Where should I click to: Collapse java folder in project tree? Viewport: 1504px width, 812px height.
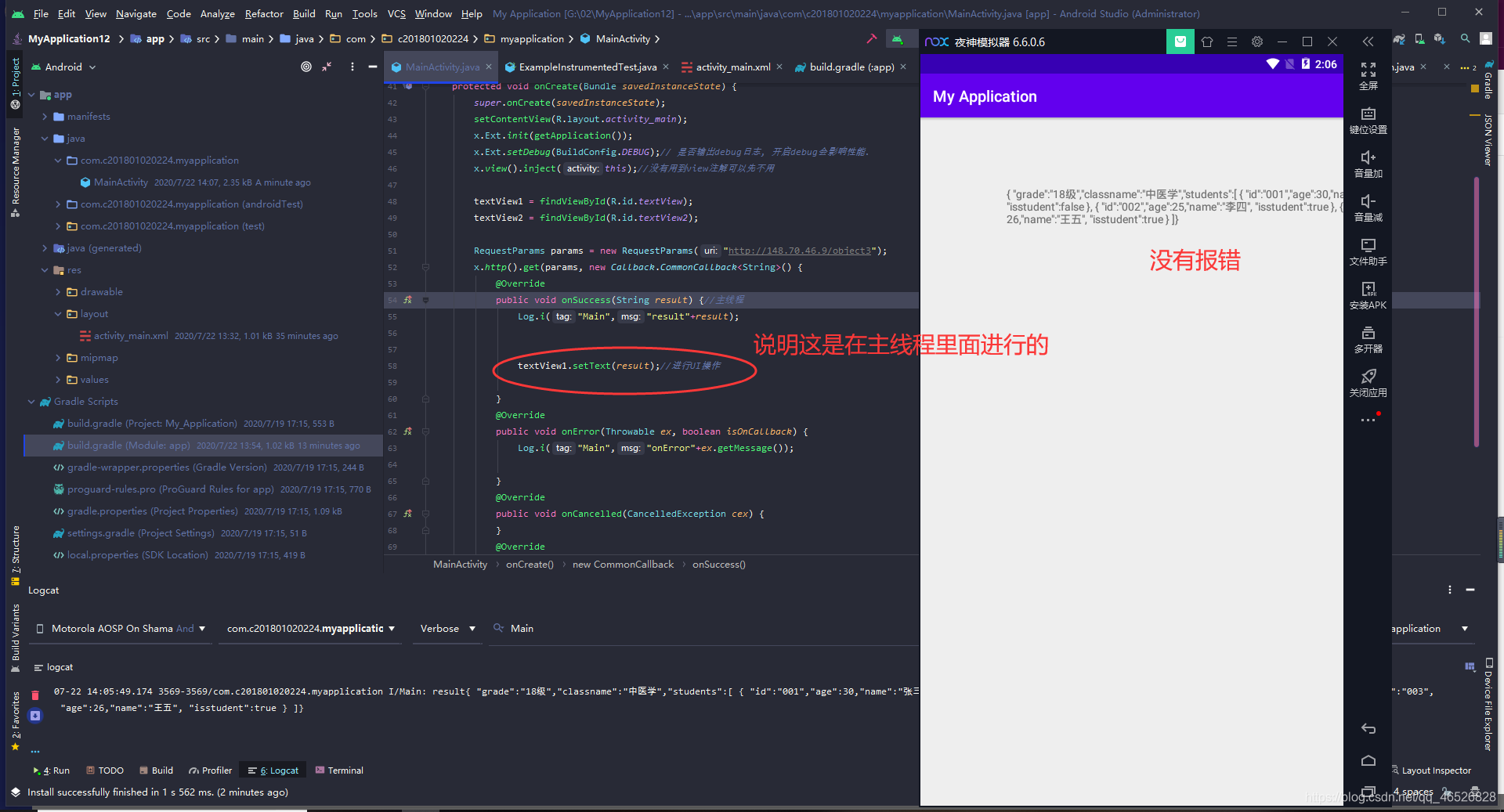[x=45, y=139]
